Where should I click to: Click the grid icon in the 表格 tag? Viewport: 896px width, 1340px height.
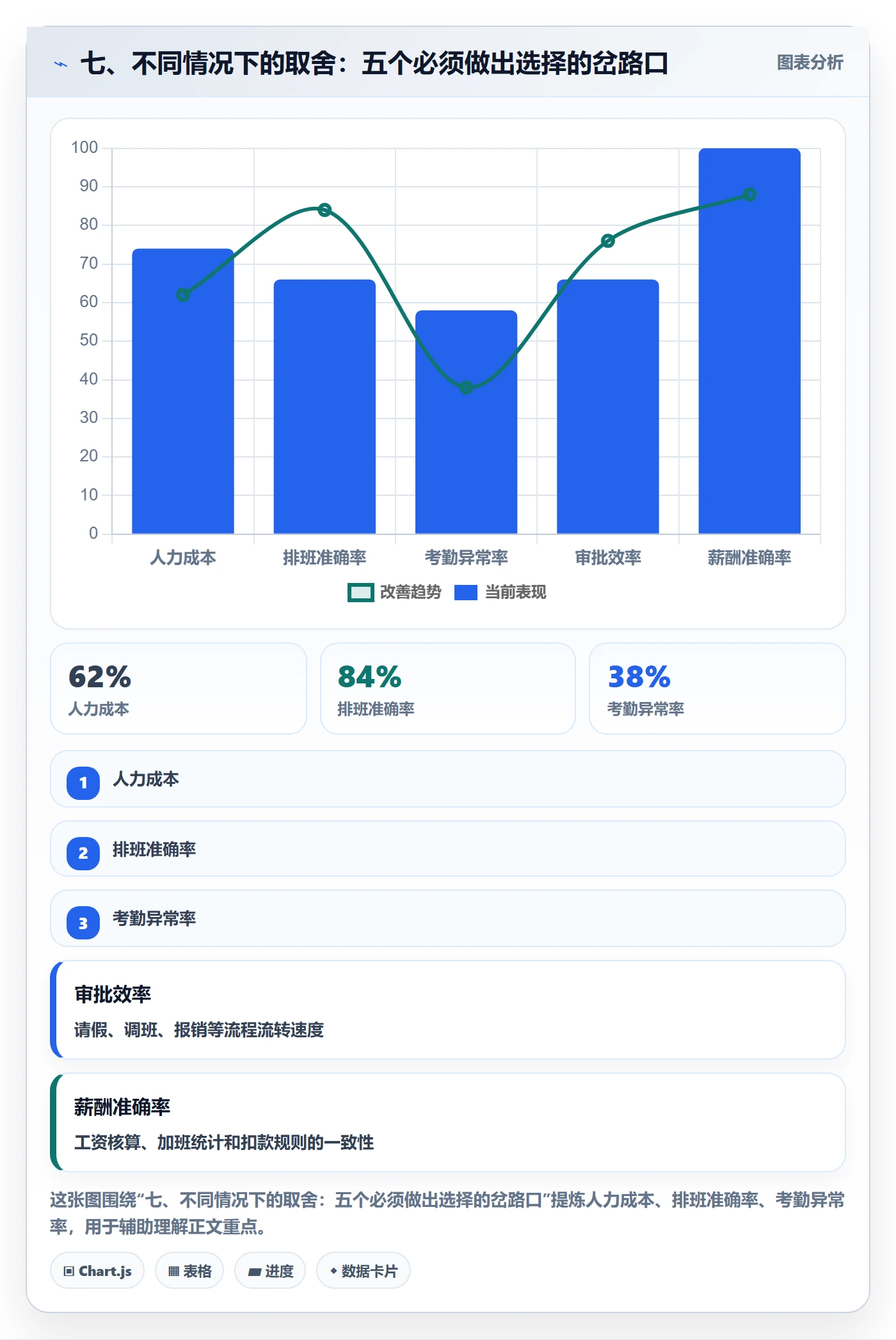(x=173, y=1272)
